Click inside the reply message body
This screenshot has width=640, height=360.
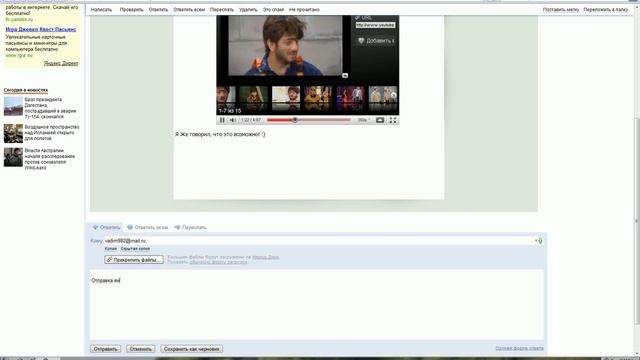(x=317, y=304)
